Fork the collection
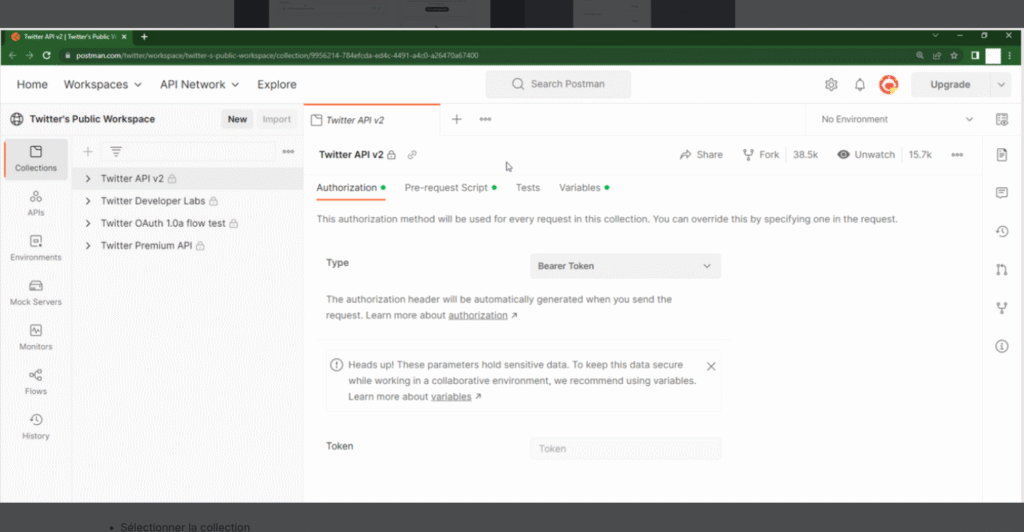 [x=761, y=155]
